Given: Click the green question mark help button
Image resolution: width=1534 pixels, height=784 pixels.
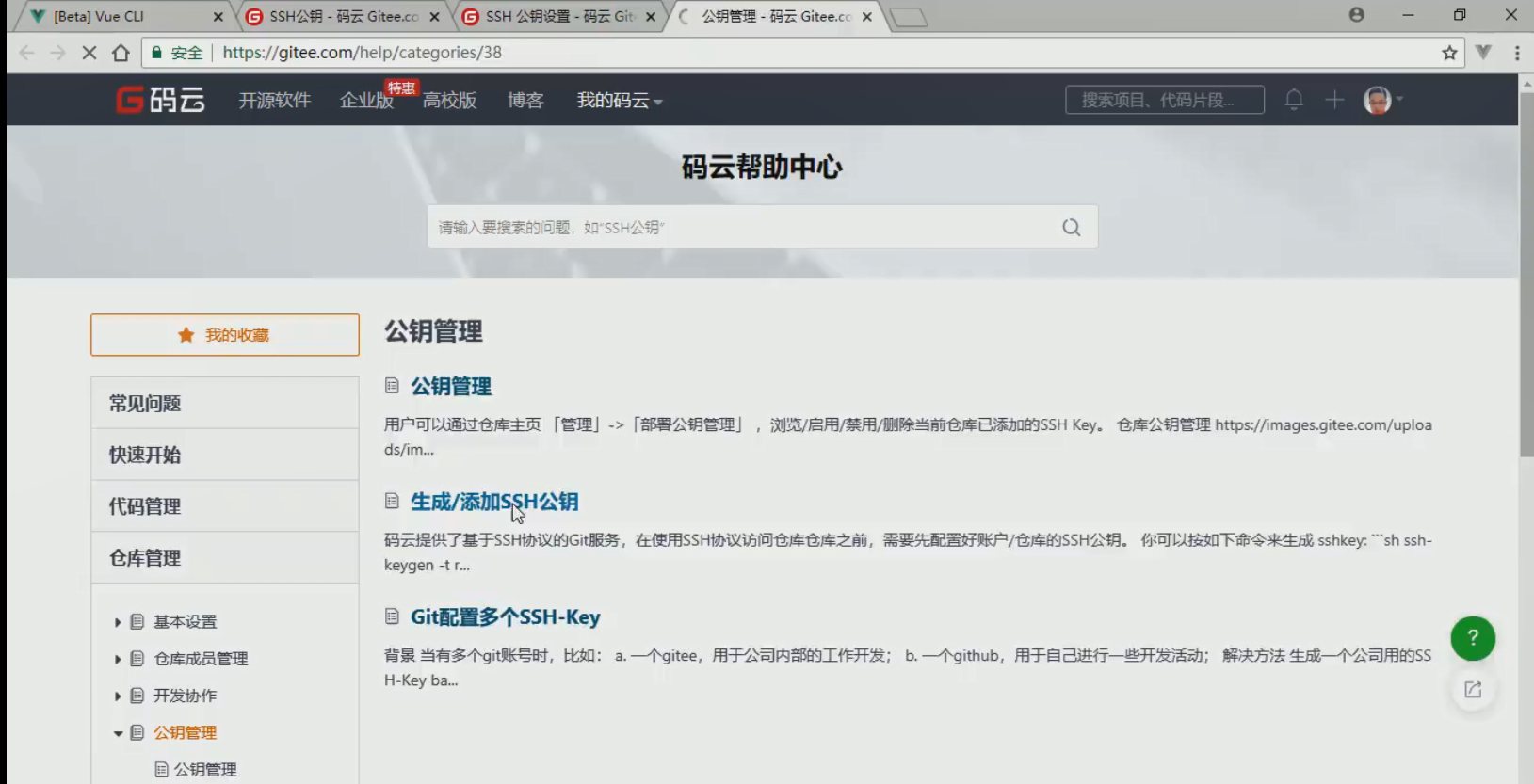Looking at the screenshot, I should (x=1473, y=638).
